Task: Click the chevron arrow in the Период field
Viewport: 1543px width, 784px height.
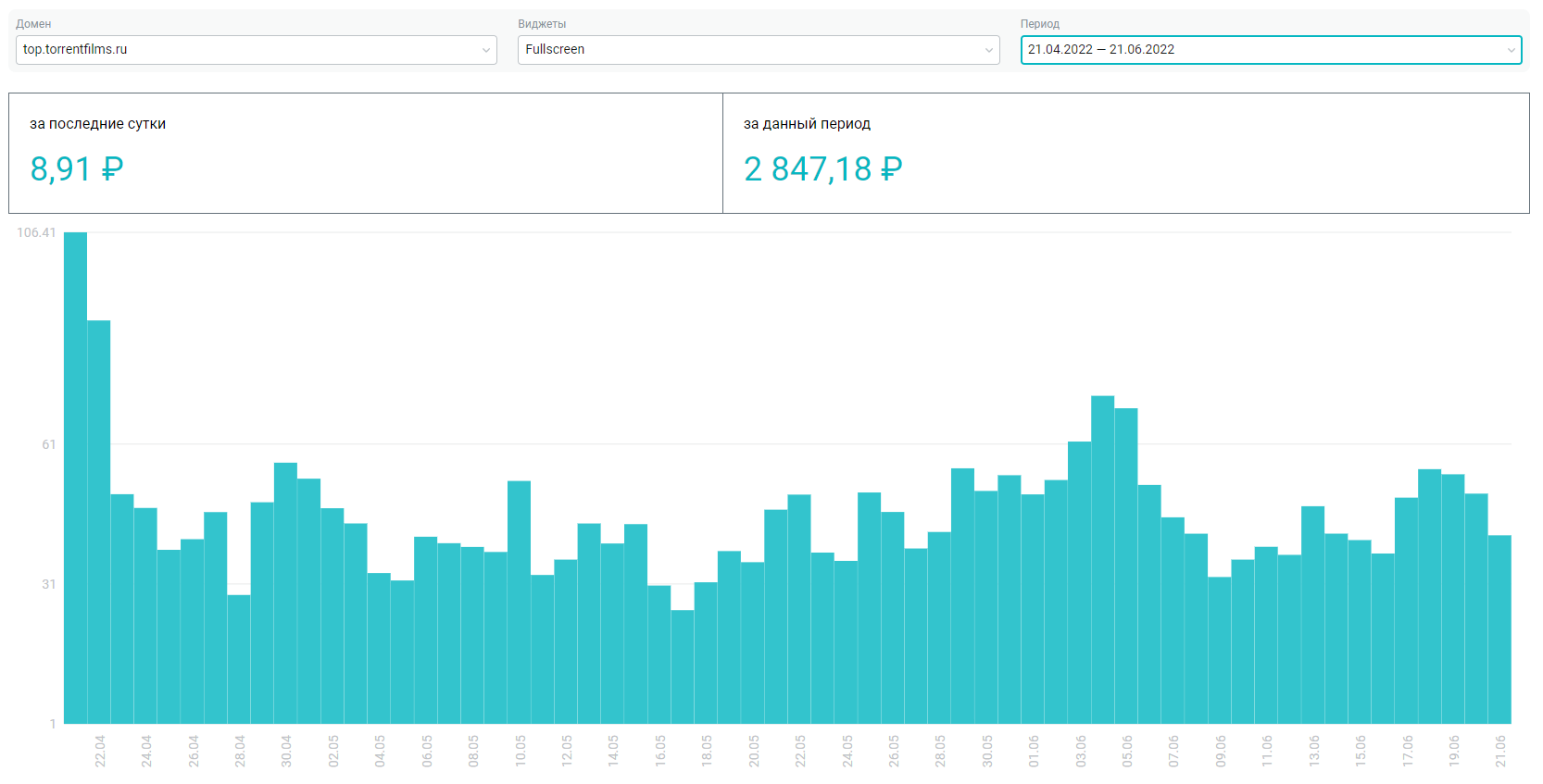Action: pyautogui.click(x=1511, y=50)
